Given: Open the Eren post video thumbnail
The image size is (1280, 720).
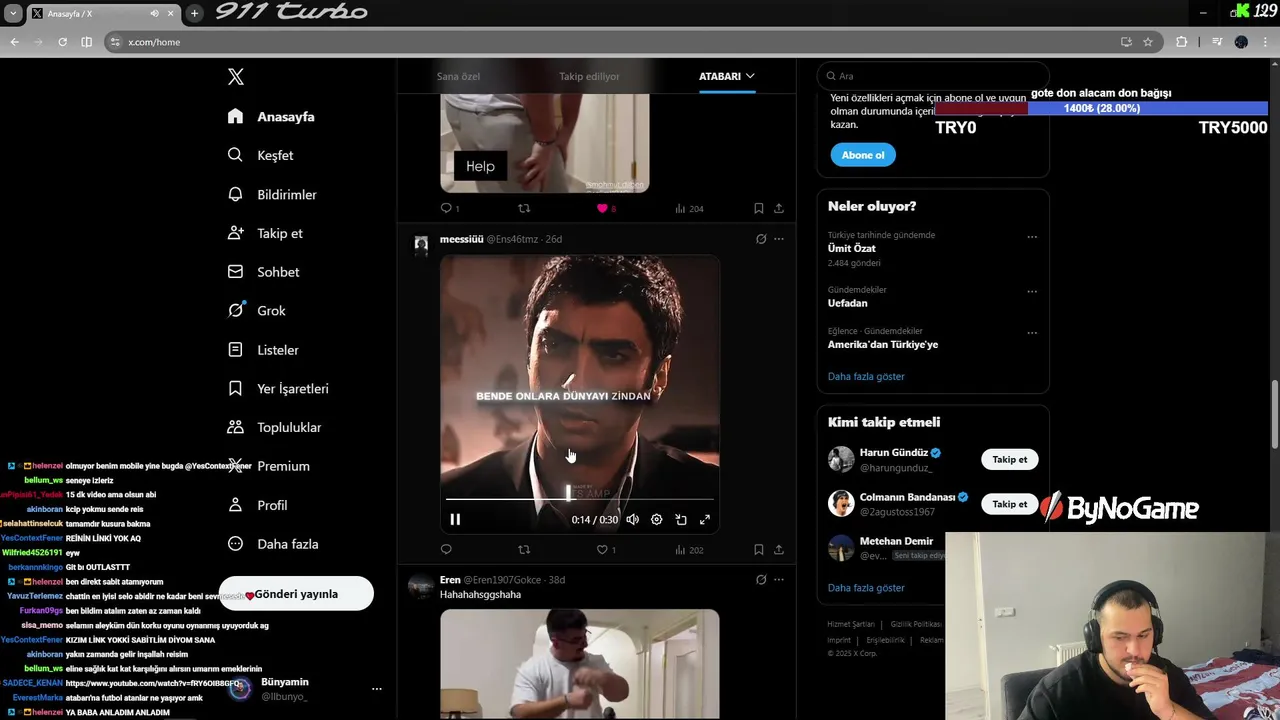Looking at the screenshot, I should click(580, 664).
